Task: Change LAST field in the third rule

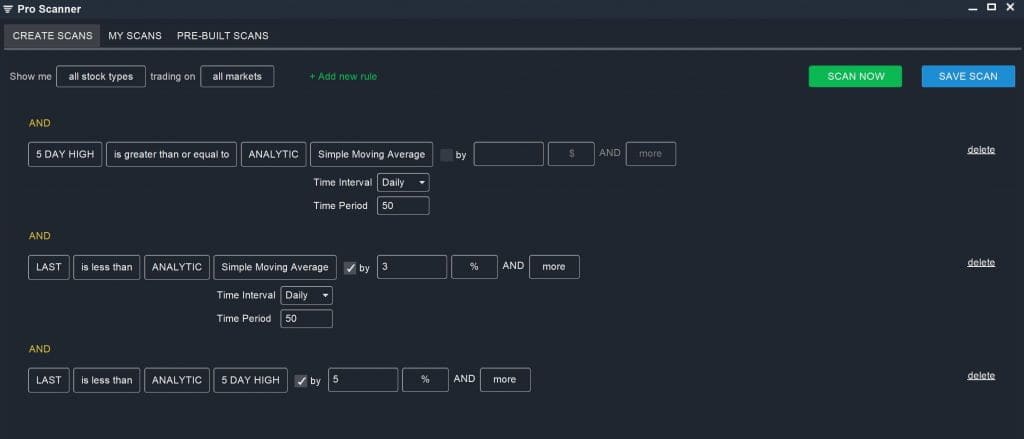Action: point(49,380)
